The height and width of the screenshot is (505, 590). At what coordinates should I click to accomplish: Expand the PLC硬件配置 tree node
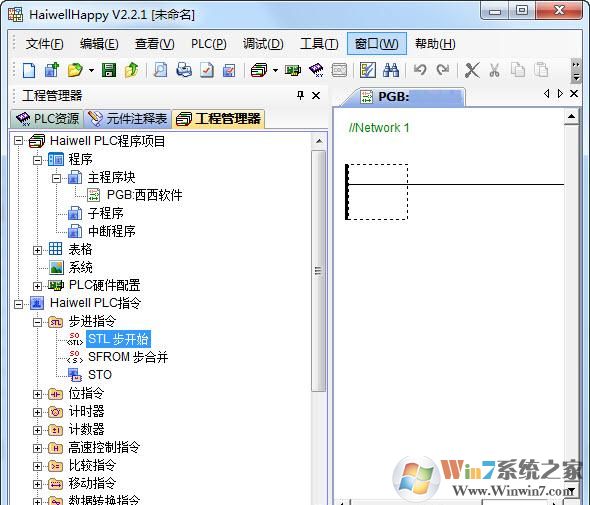tap(37, 286)
